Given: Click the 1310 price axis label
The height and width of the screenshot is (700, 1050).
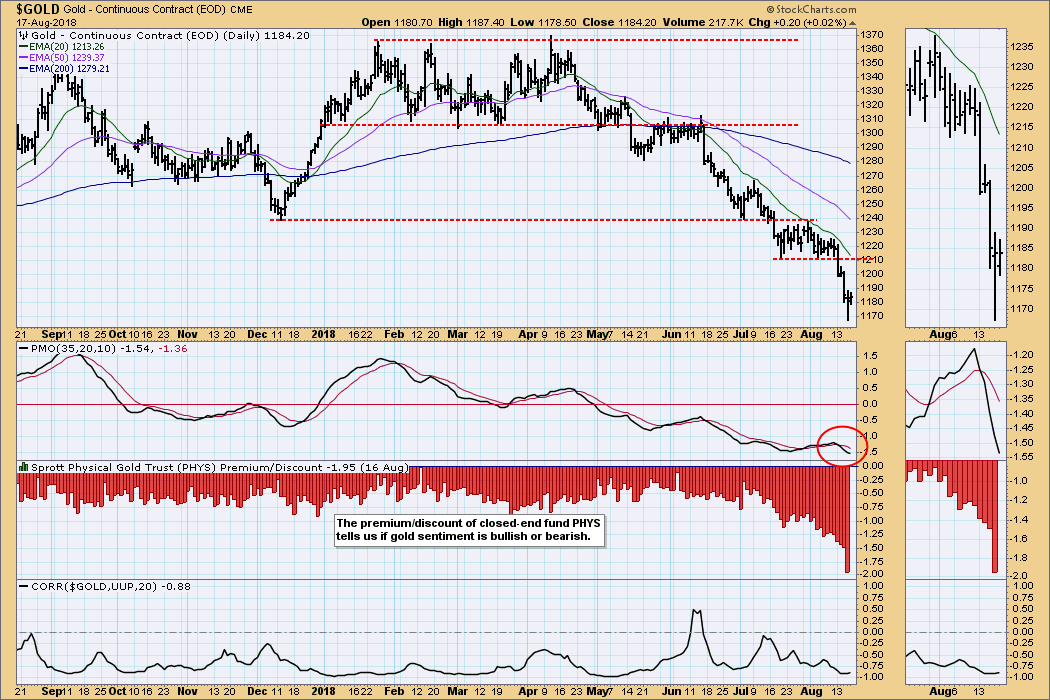Looking at the screenshot, I should (x=871, y=119).
